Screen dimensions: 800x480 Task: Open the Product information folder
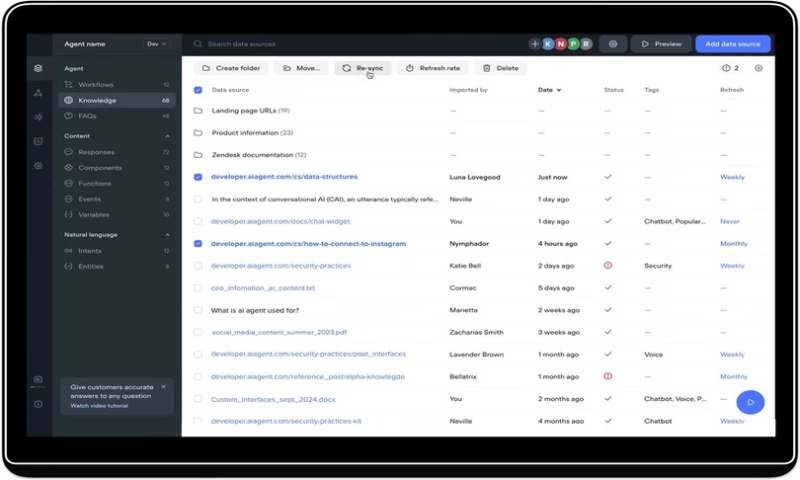pos(252,133)
